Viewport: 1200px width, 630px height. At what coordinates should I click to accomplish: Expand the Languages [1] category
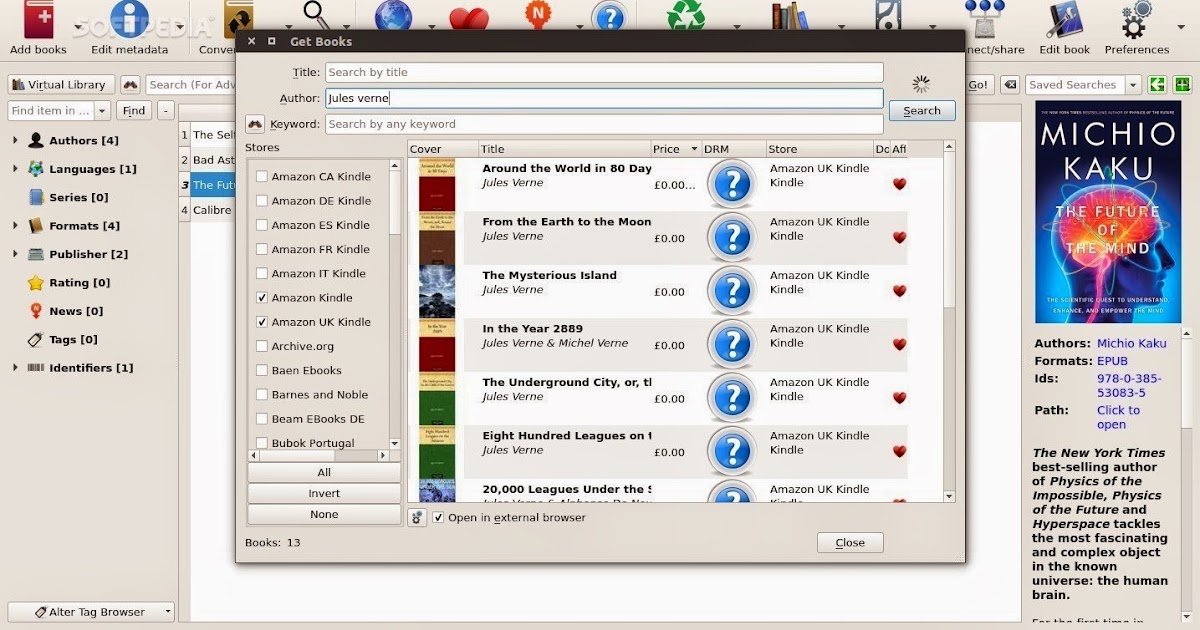point(15,169)
